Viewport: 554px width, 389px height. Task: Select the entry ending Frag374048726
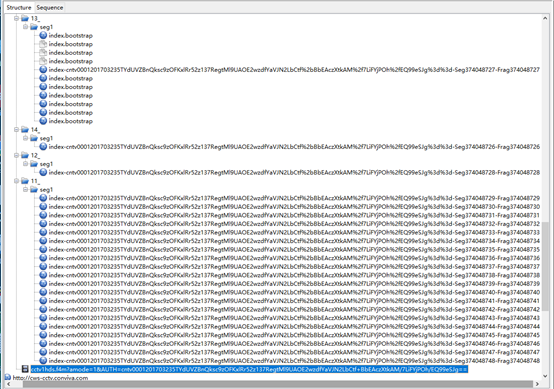(x=294, y=147)
